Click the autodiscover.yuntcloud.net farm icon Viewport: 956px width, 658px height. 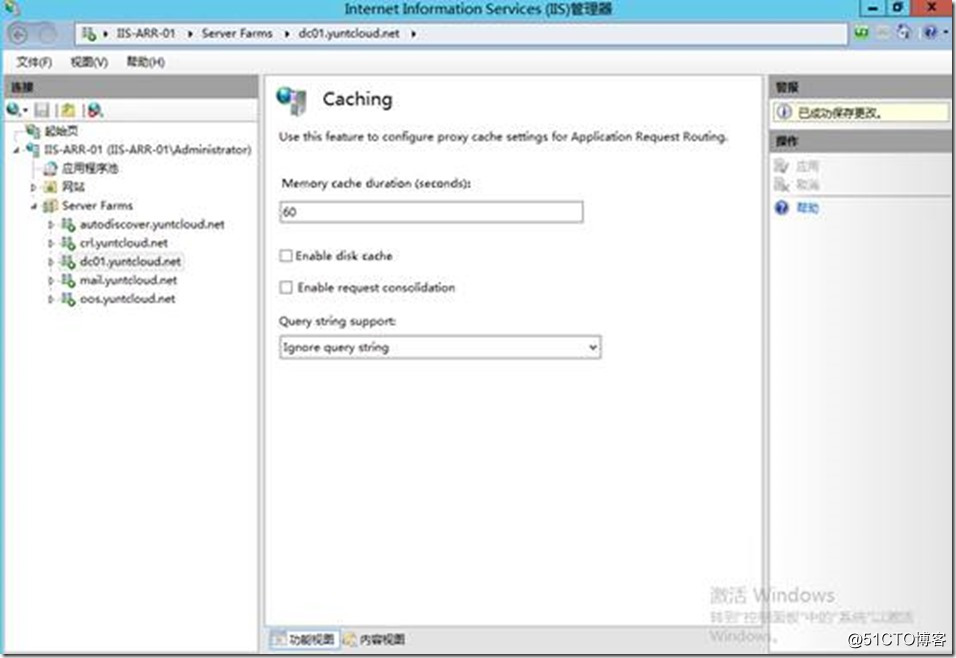point(68,225)
